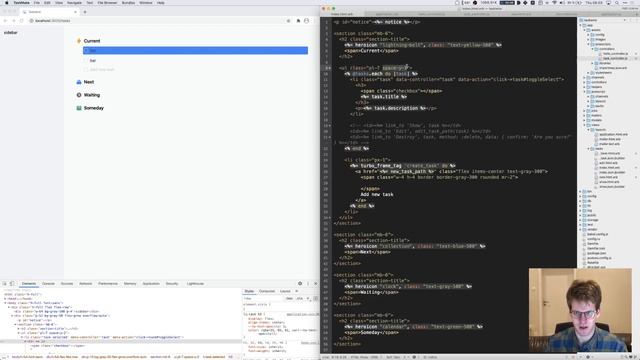Click the browser forward arrow
The height and width of the screenshot is (360, 640).
tap(13, 20)
